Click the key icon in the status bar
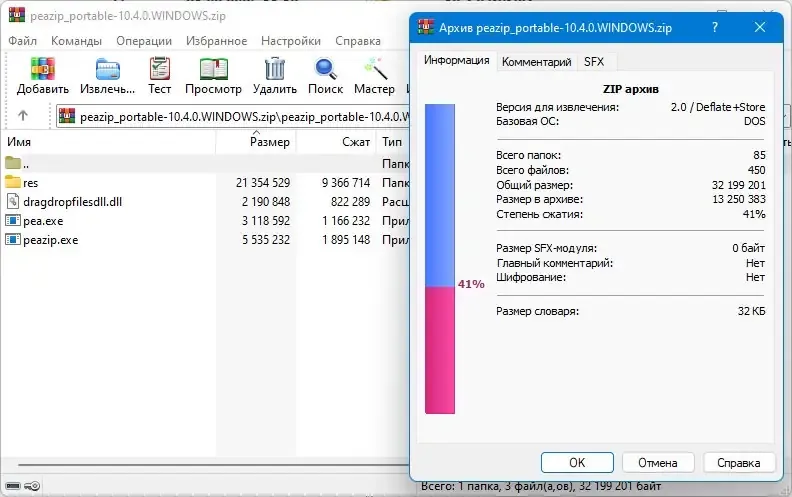The image size is (792, 497). [32, 486]
